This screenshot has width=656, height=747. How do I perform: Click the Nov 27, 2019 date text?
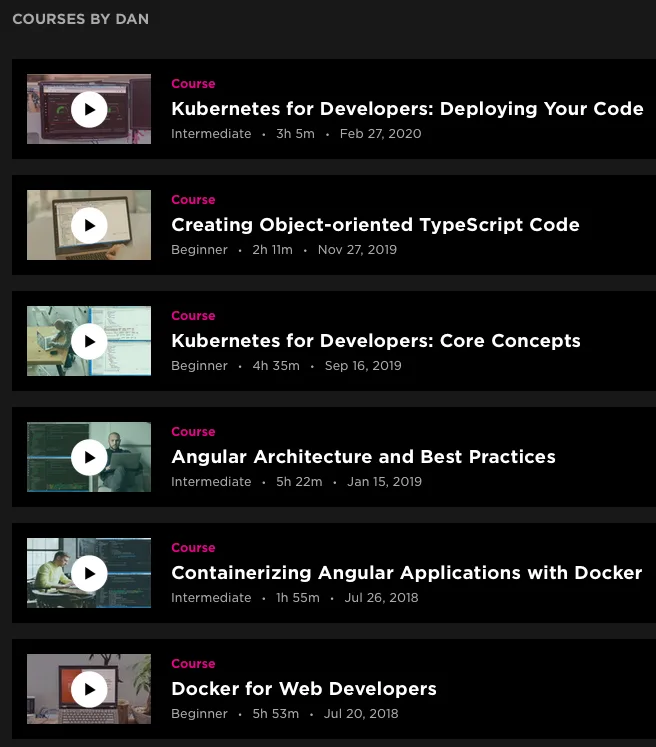[x=357, y=250]
